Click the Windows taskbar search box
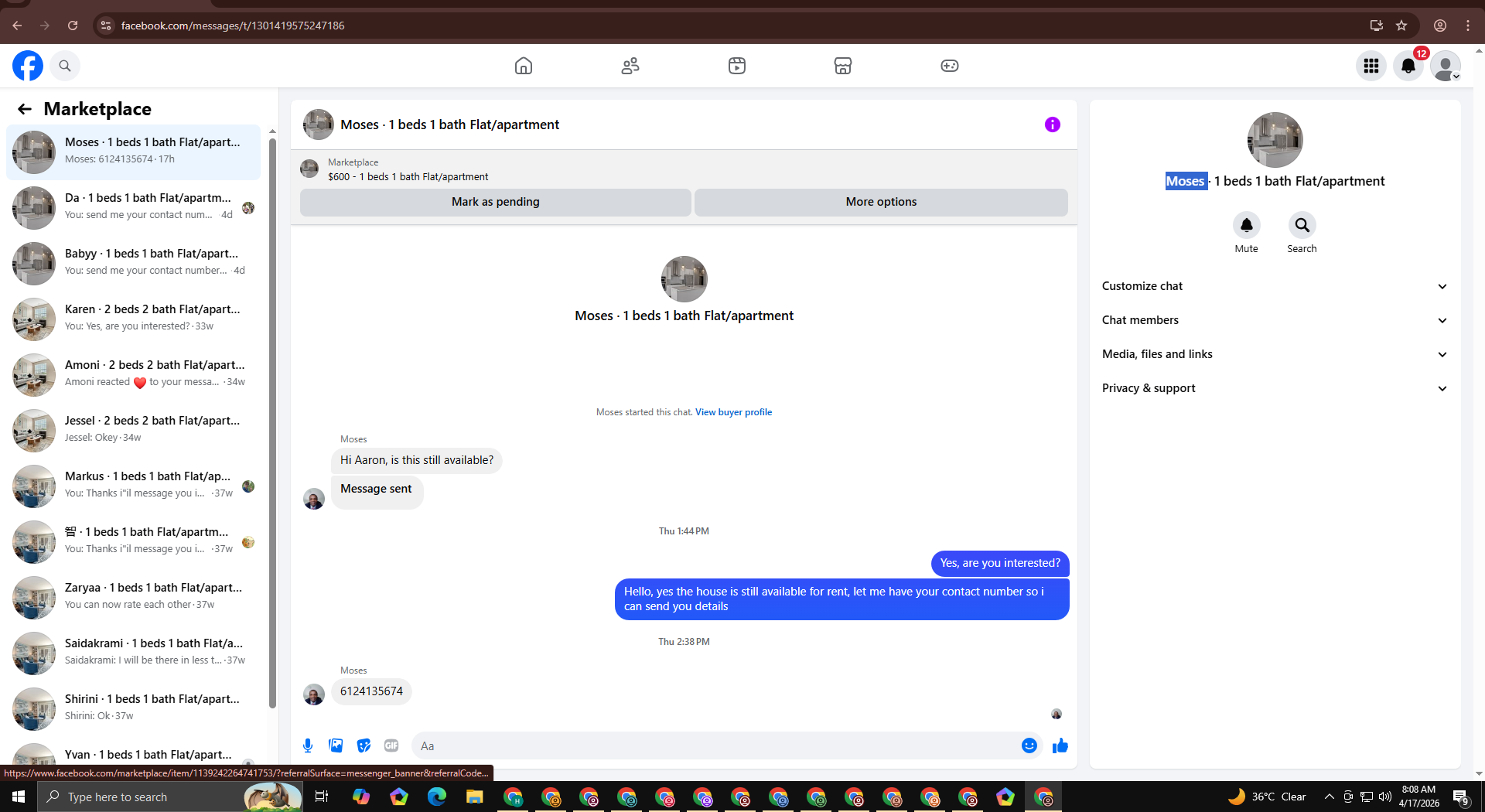The width and height of the screenshot is (1485, 812). tap(170, 797)
